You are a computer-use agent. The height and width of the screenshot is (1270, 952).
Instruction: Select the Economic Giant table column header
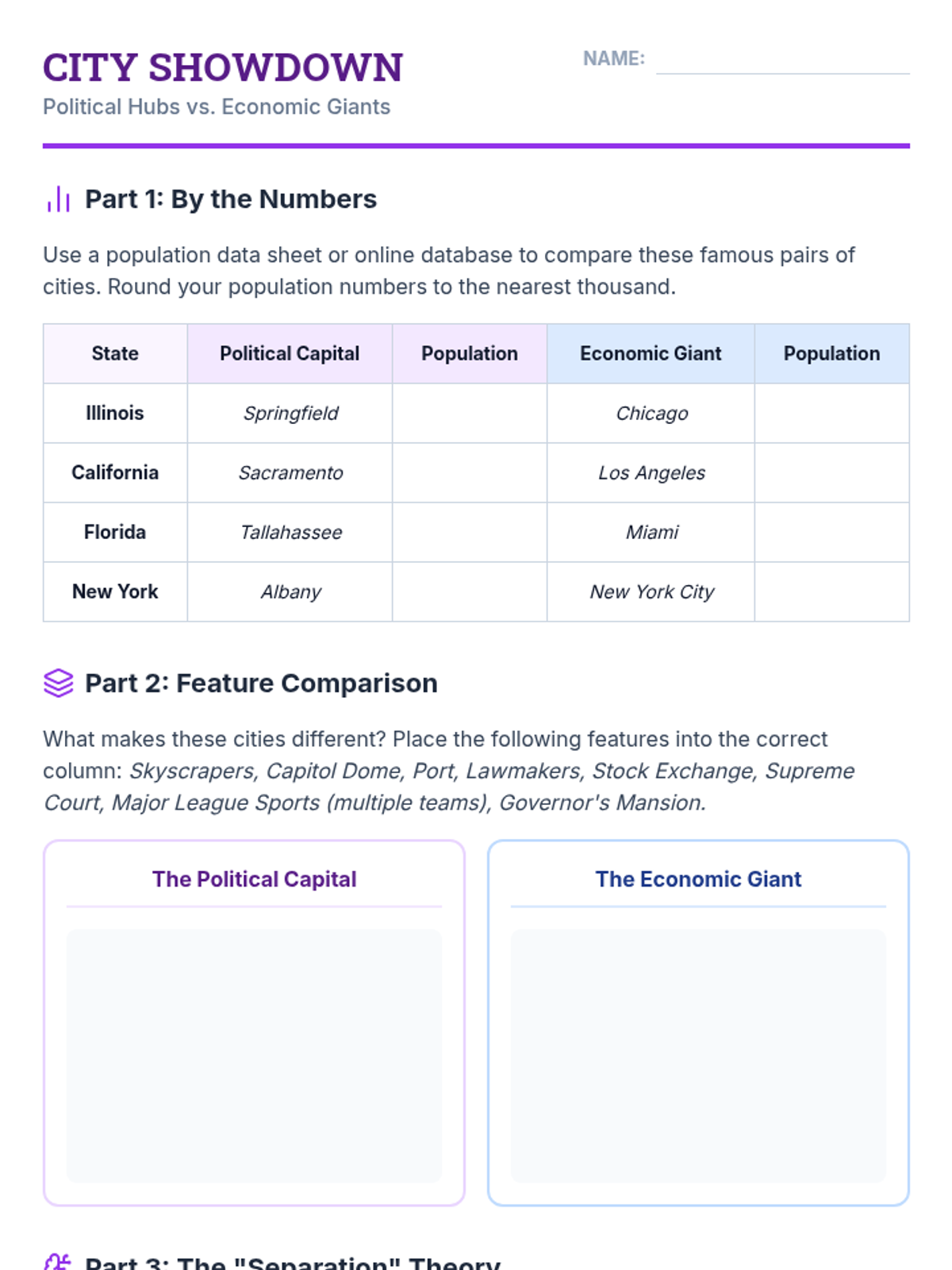[x=651, y=354]
